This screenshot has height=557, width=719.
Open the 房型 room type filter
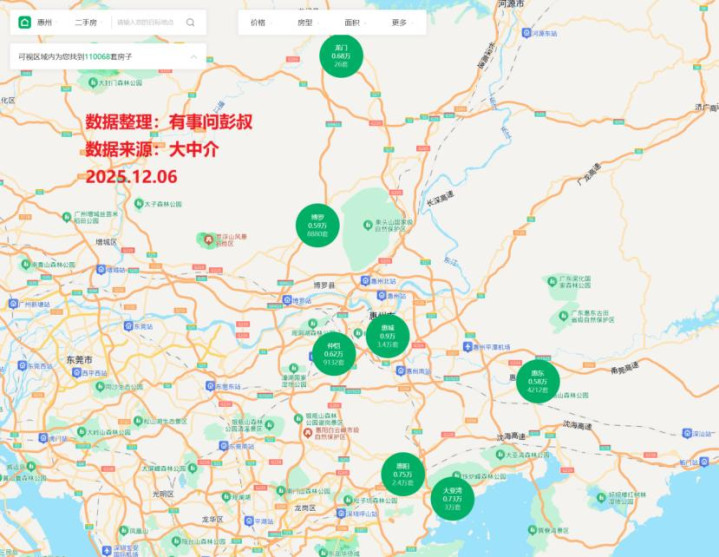pos(307,21)
